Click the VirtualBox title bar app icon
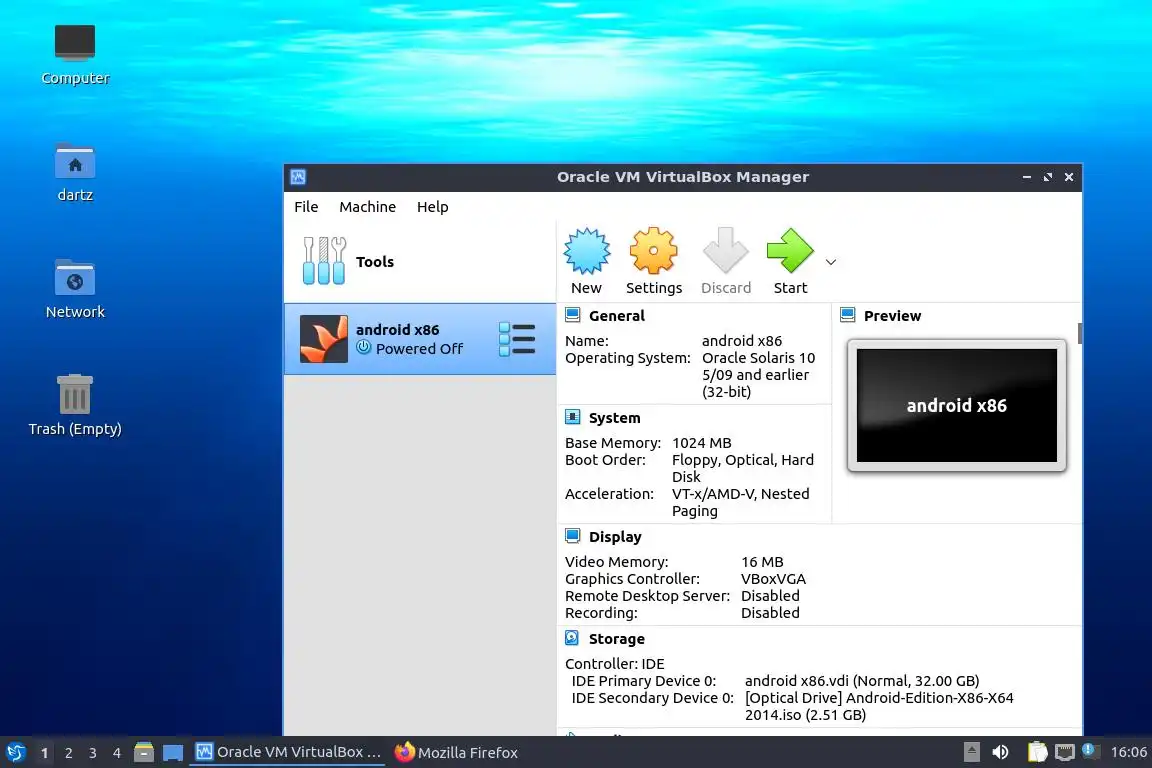Image resolution: width=1152 pixels, height=768 pixels. tap(298, 177)
